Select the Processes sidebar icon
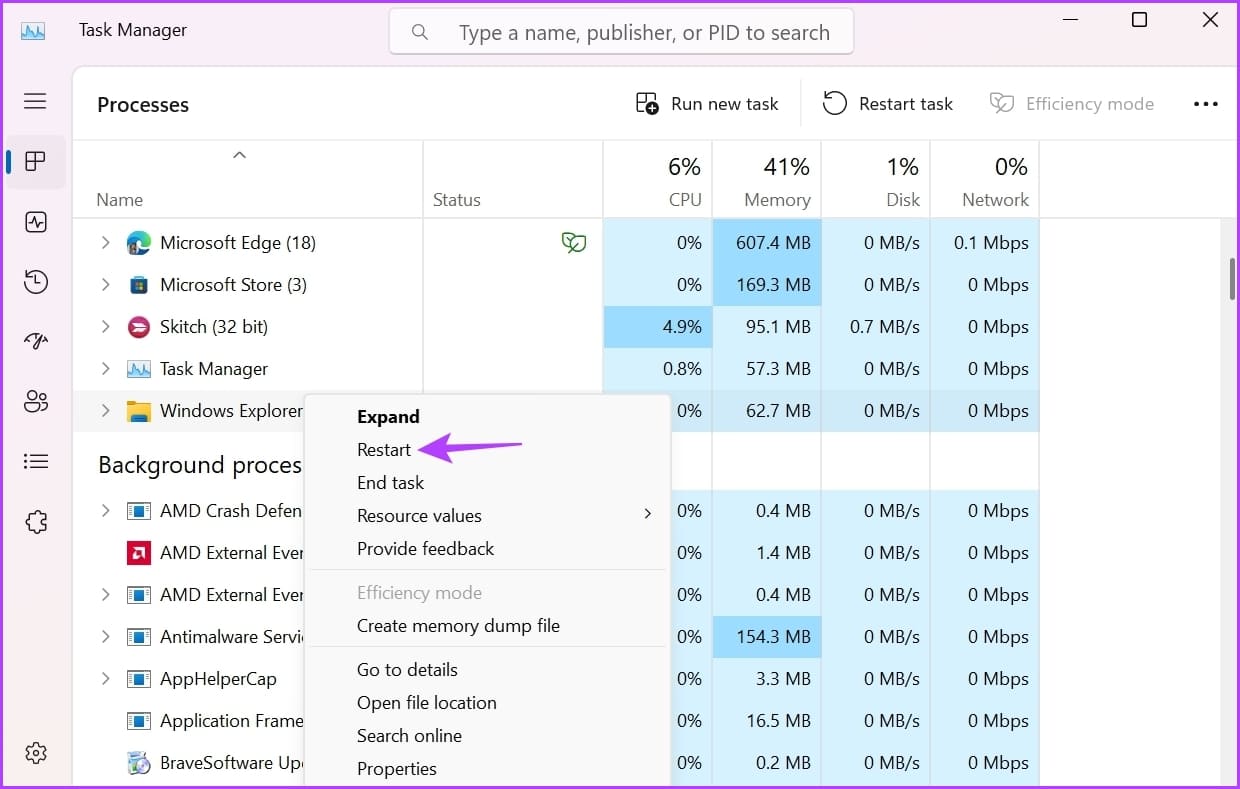The height and width of the screenshot is (789, 1240). coord(36,161)
